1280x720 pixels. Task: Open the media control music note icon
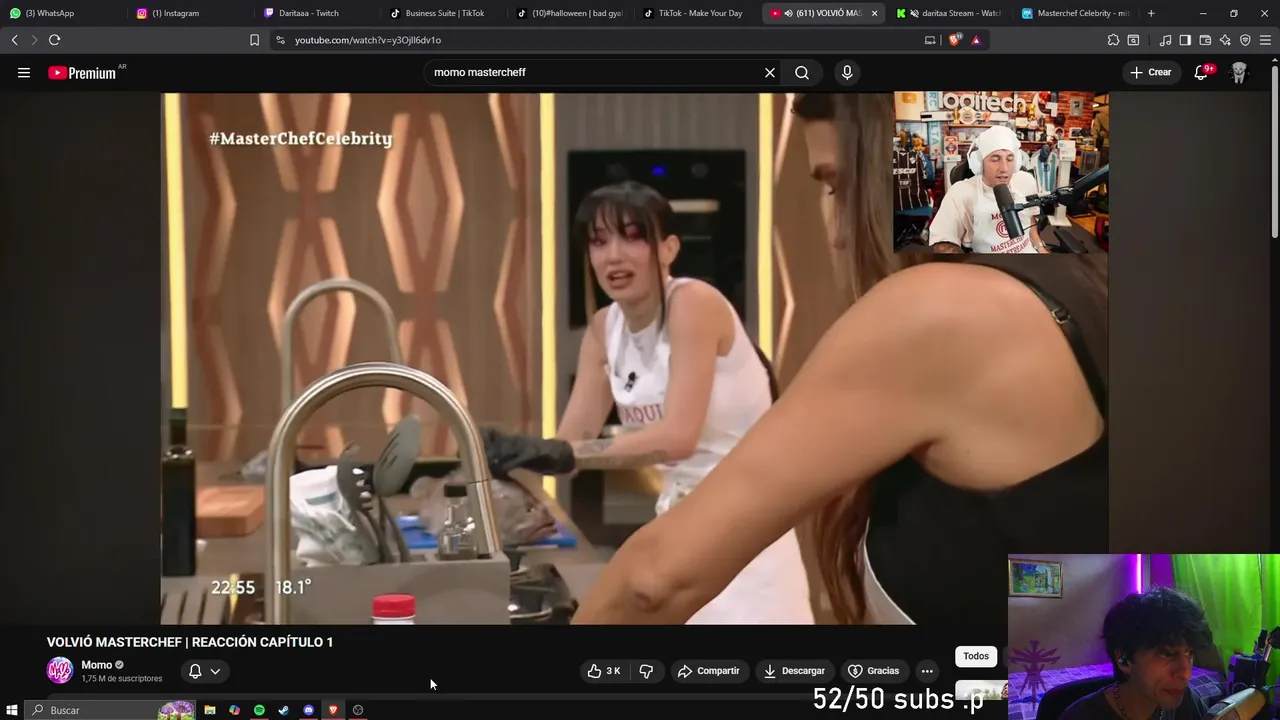point(1165,40)
